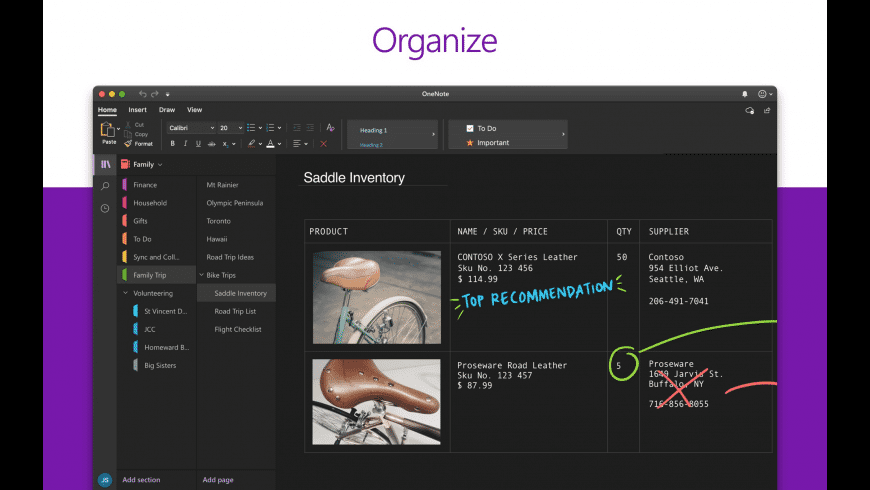Viewport: 870px width, 490px height.
Task: Switch to the Insert ribbon tab
Action: (x=138, y=110)
